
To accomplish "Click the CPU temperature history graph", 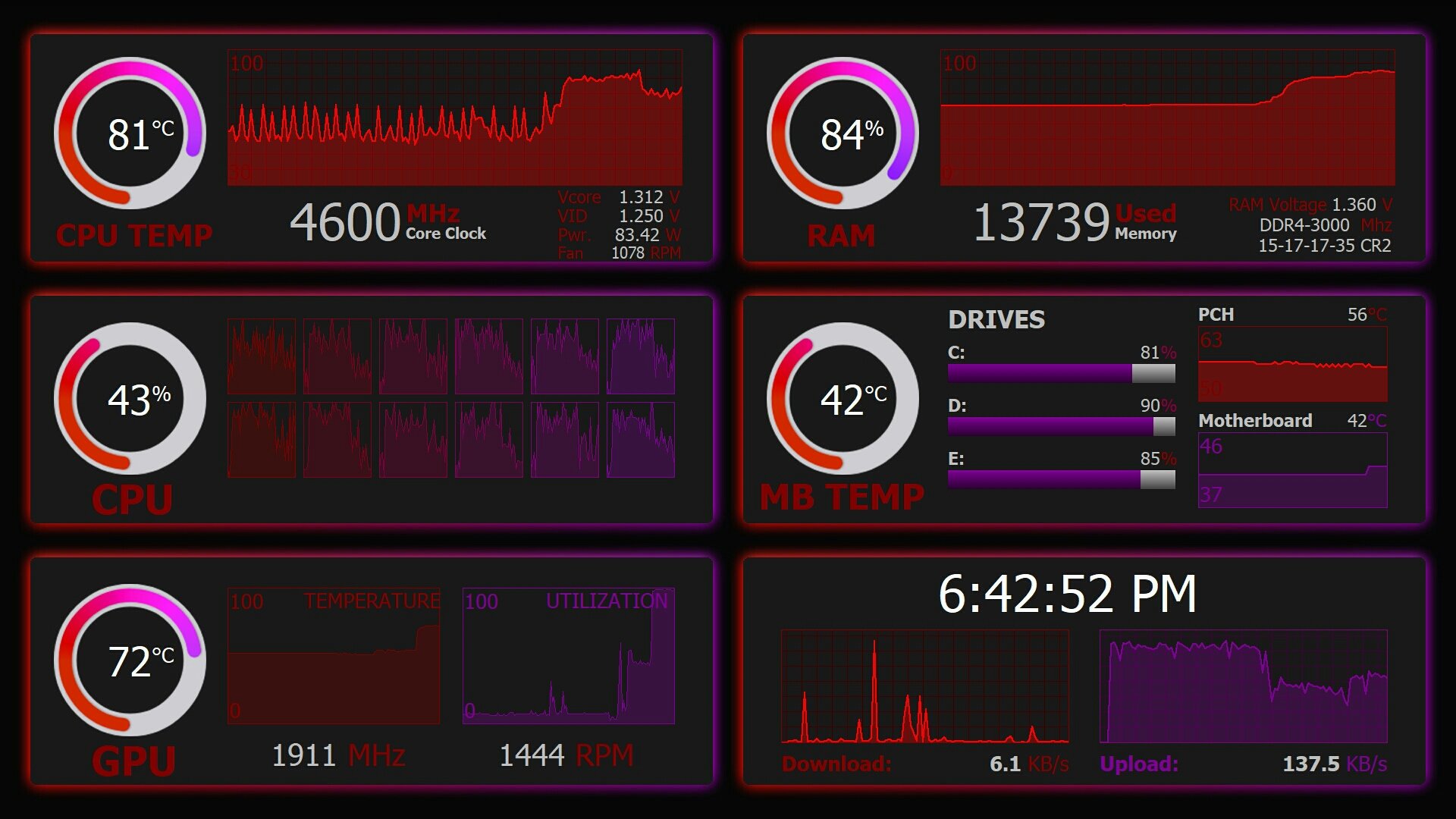I will click(455, 118).
